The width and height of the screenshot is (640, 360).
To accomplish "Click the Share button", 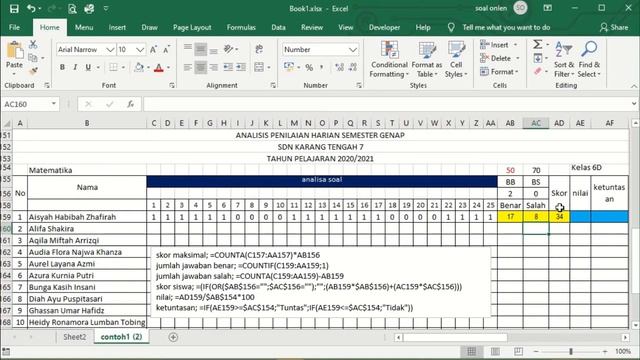I will click(614, 27).
